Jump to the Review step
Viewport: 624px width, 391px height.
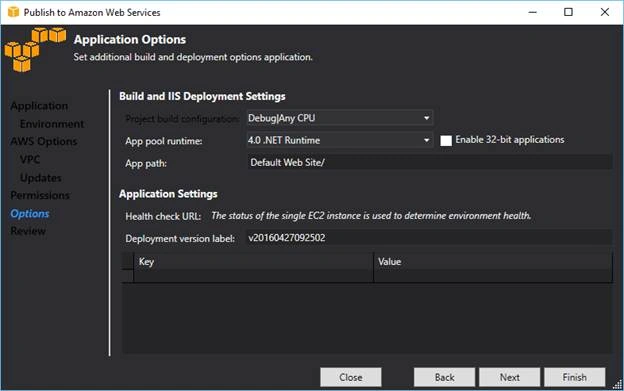(28, 231)
